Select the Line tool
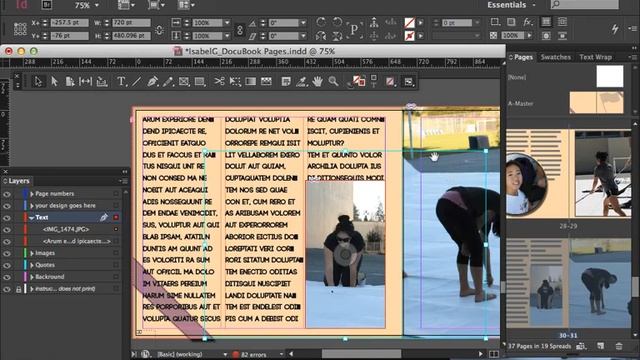Viewport: 640px width, 360px height. (136, 82)
